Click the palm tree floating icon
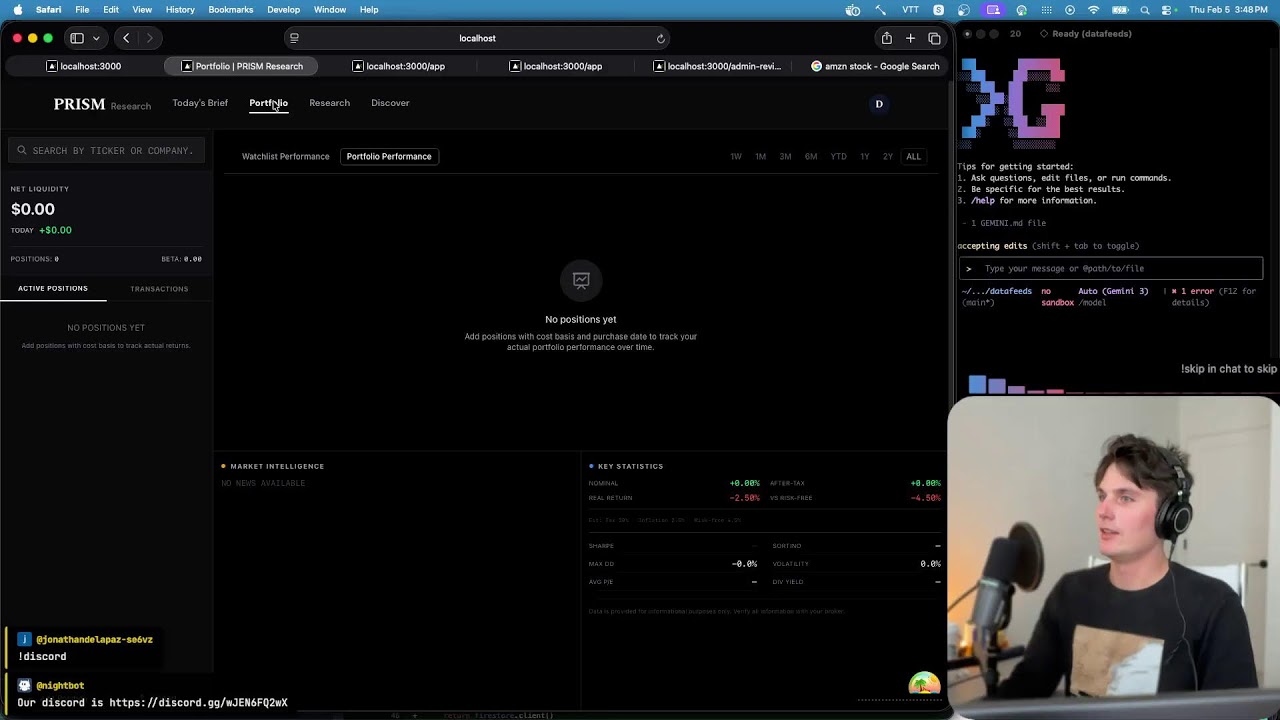 pyautogui.click(x=924, y=684)
